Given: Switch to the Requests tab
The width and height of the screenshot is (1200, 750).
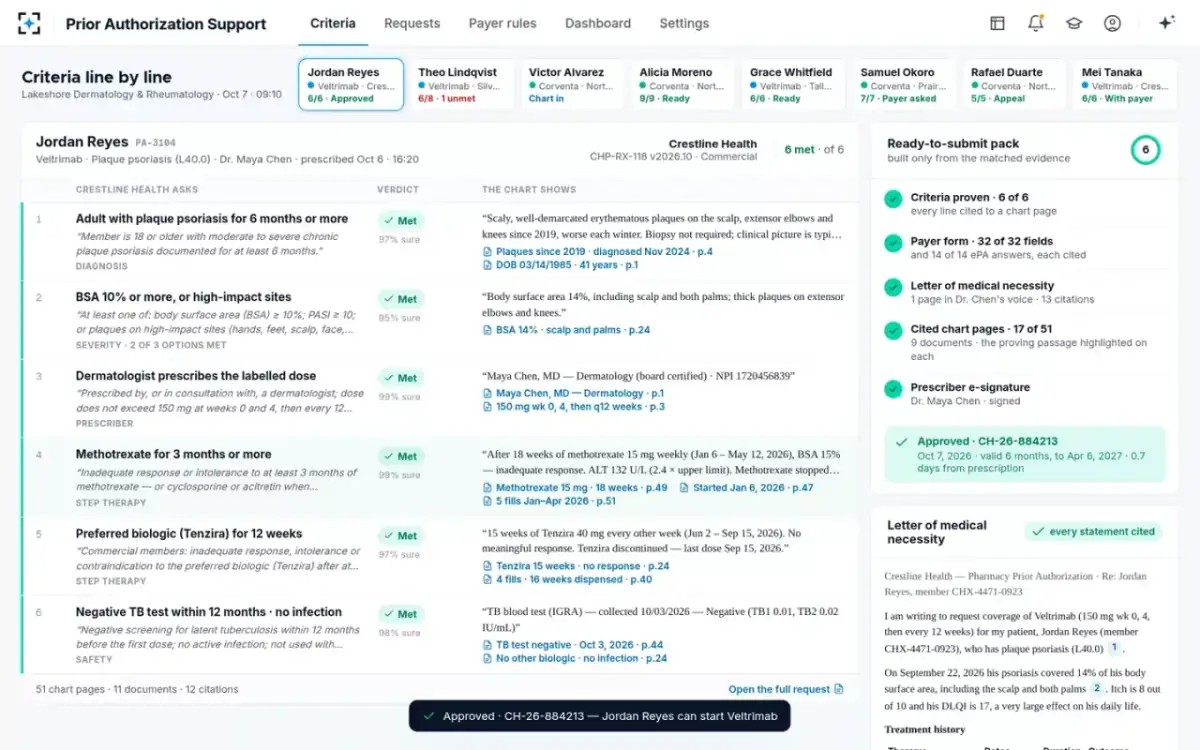Looking at the screenshot, I should 412,23.
